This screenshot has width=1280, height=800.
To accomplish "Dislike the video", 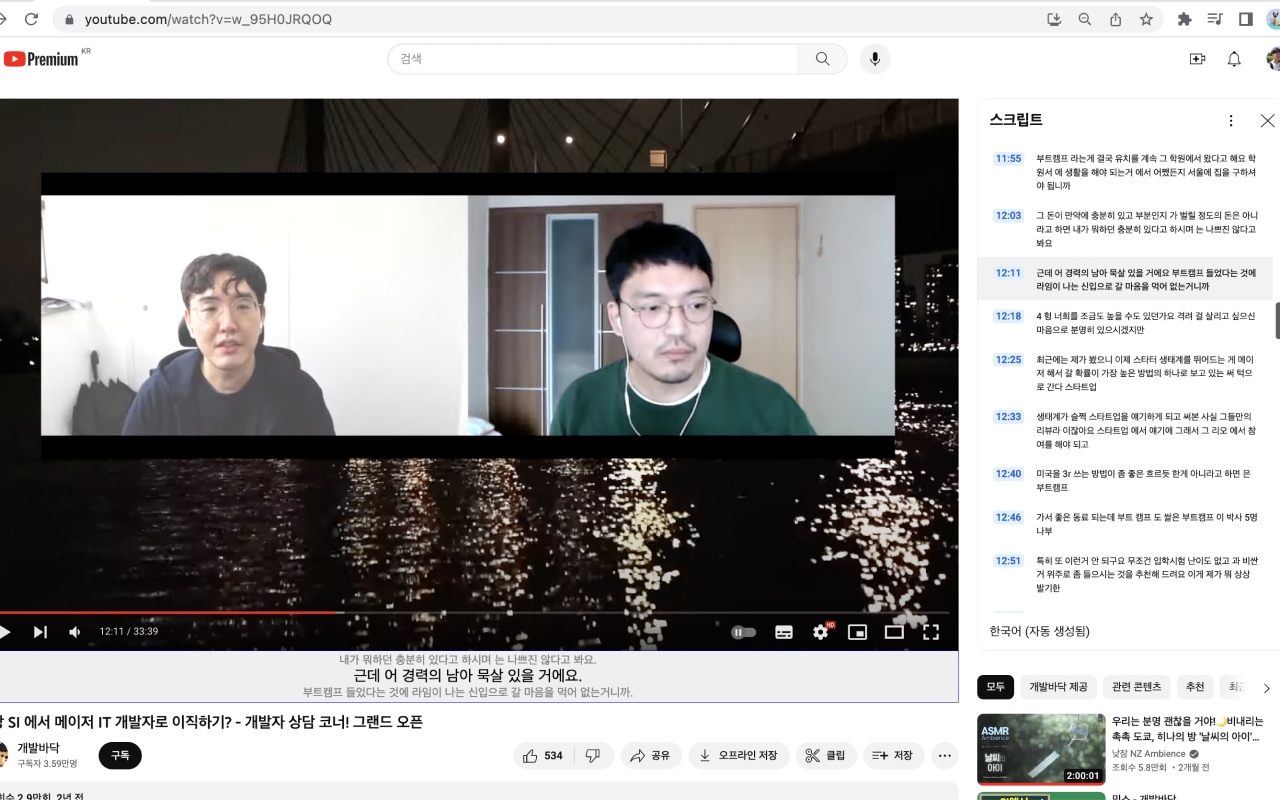I will pos(593,756).
